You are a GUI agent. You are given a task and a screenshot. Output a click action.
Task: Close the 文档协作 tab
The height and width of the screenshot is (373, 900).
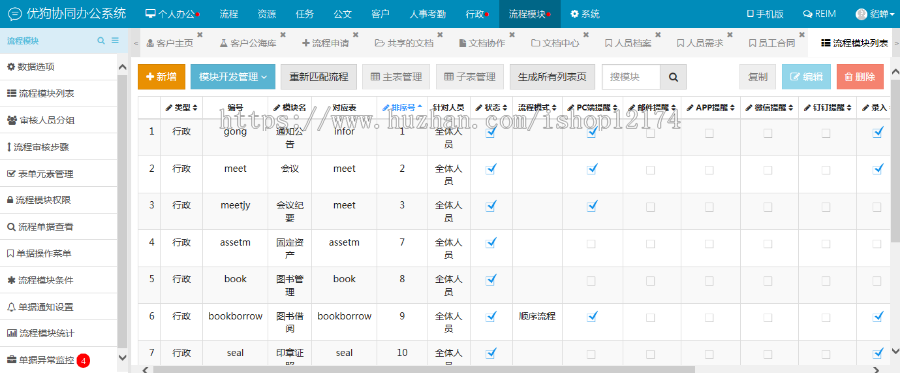512,34
